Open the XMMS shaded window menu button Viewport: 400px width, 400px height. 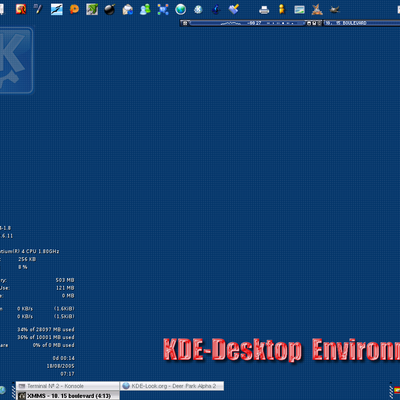coord(185,23)
